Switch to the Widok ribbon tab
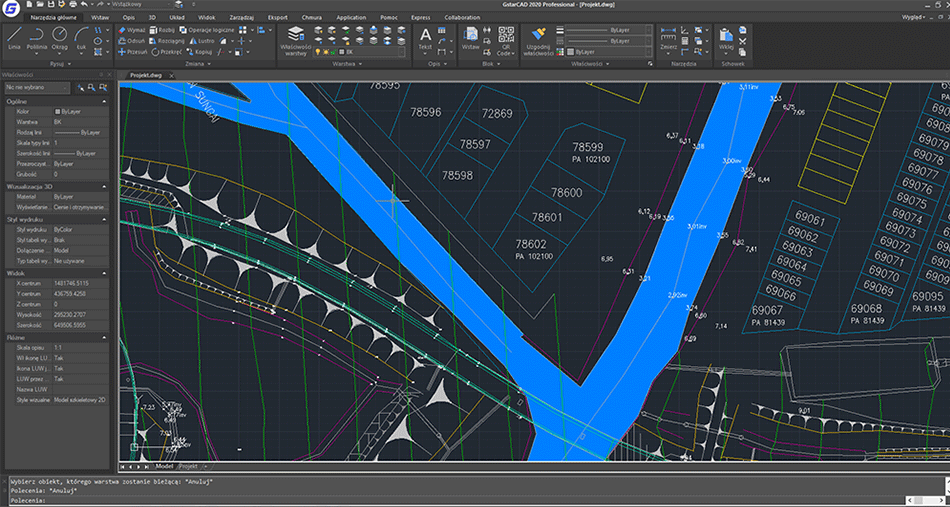This screenshot has width=950, height=507. pos(207,18)
